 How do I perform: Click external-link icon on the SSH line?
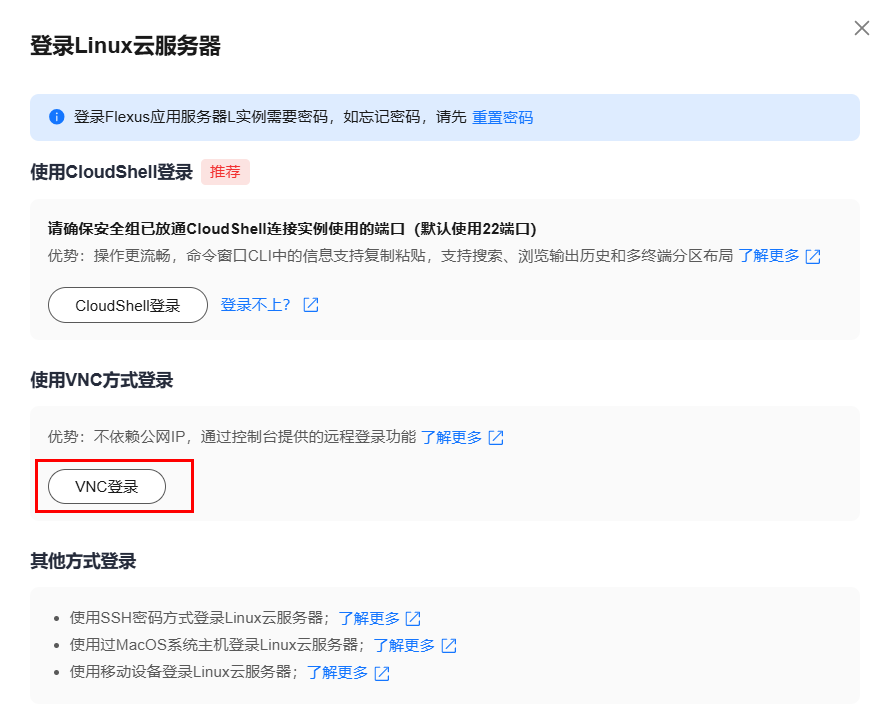[413, 619]
